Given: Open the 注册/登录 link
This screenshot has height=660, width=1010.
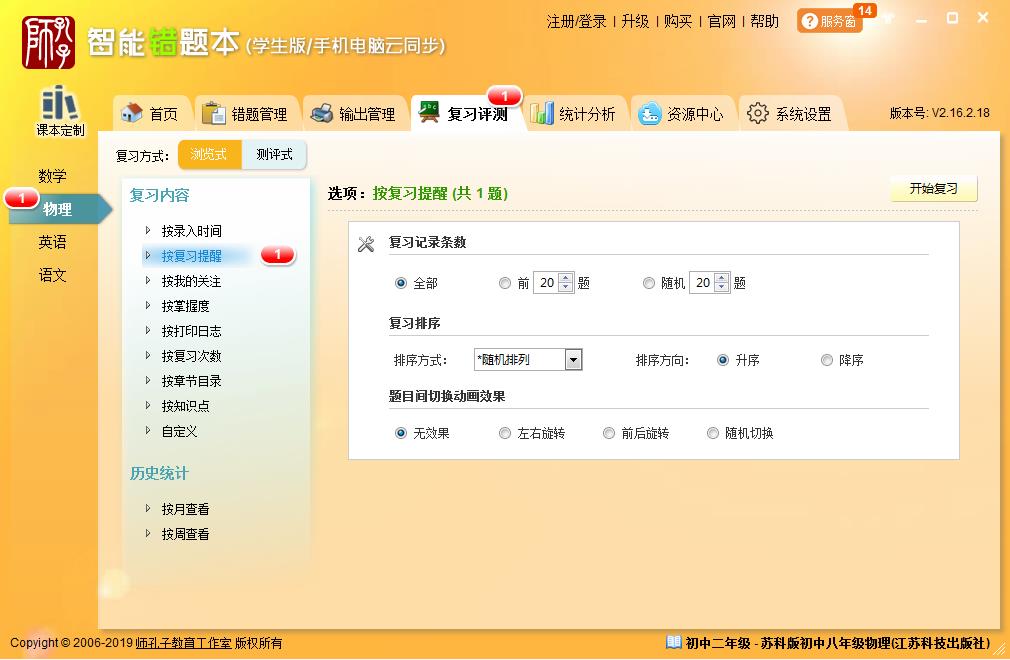Looking at the screenshot, I should [x=576, y=21].
